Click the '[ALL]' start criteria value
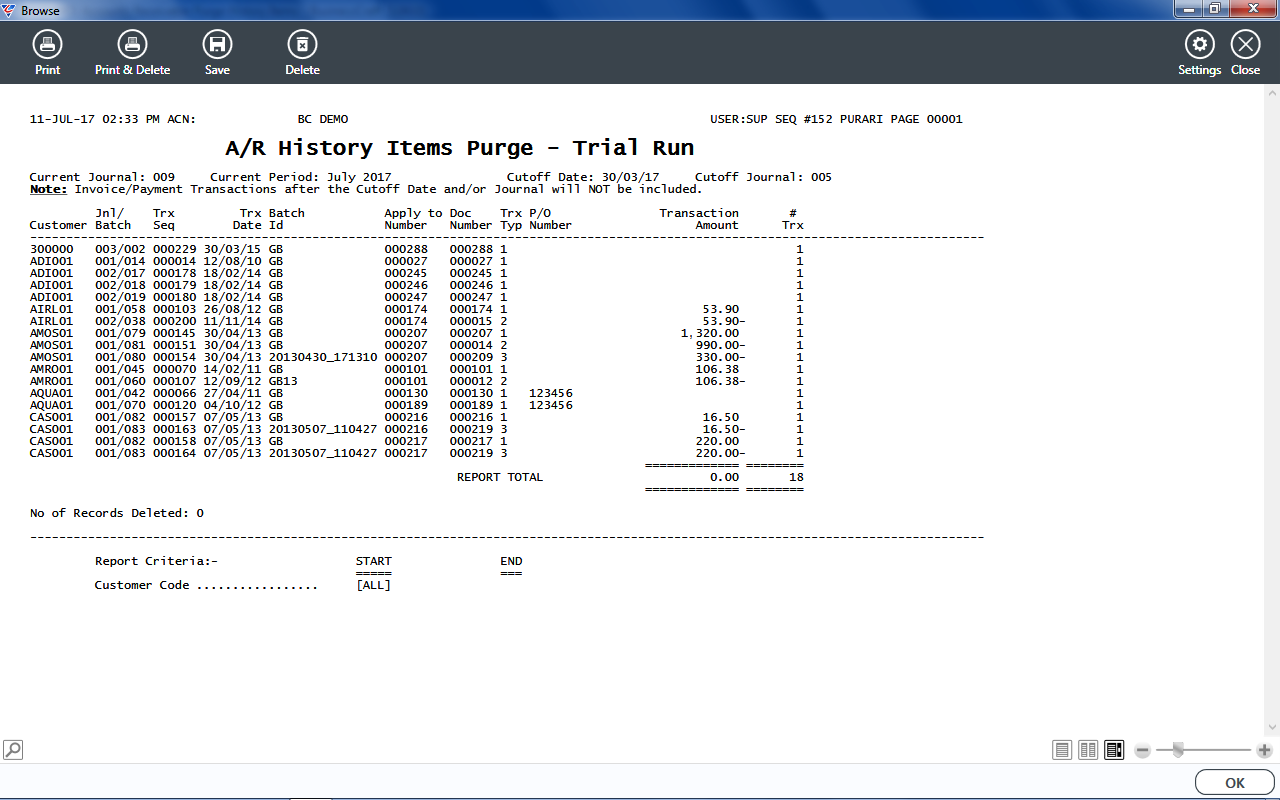The image size is (1280, 800). click(x=373, y=585)
